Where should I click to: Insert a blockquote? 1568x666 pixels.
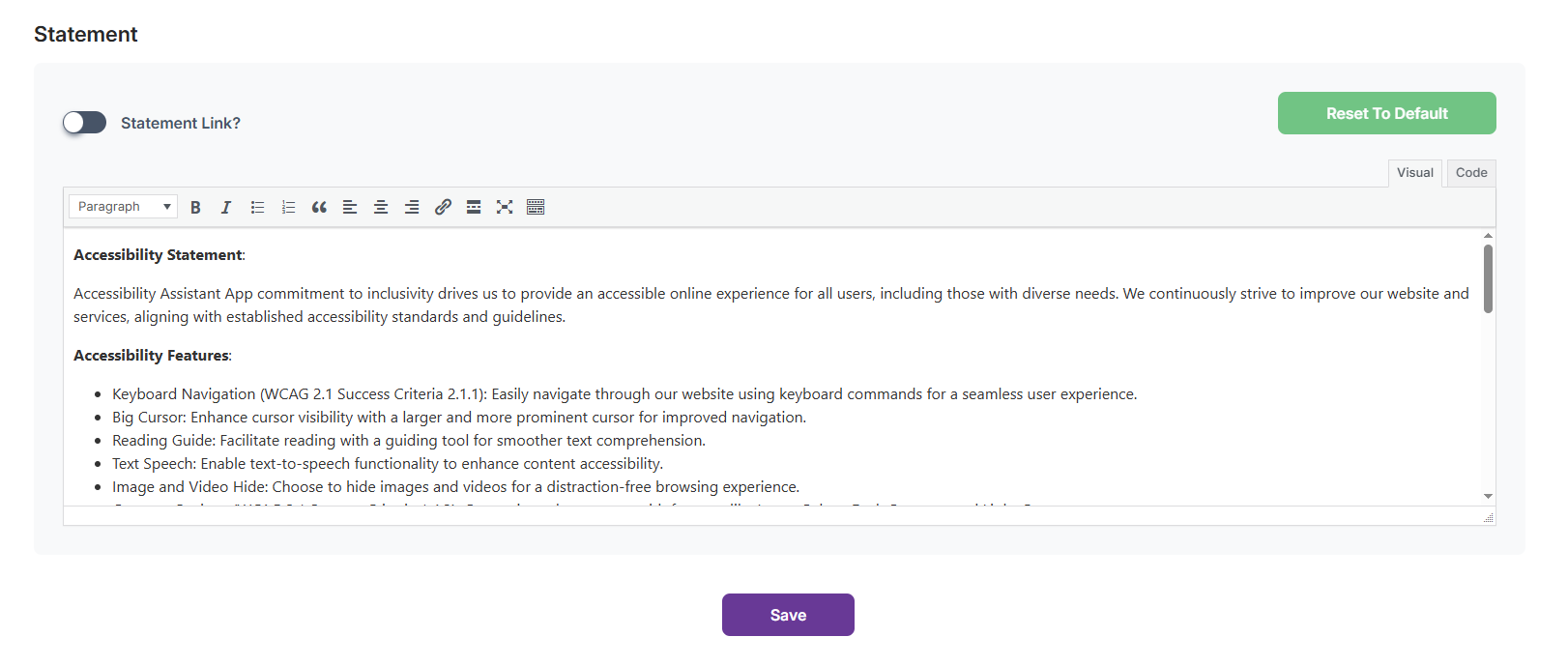pos(319,207)
